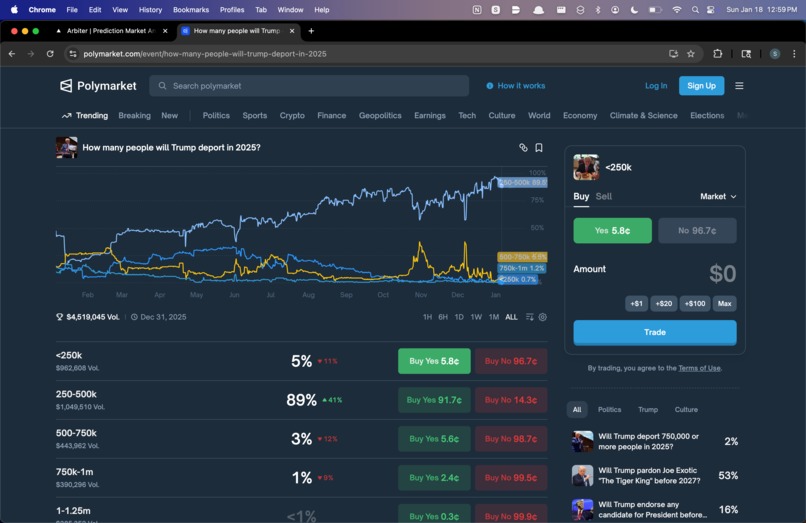The image size is (806, 523).
Task: Open Will Trump pardon Joe Exotic market
Action: tap(655, 476)
